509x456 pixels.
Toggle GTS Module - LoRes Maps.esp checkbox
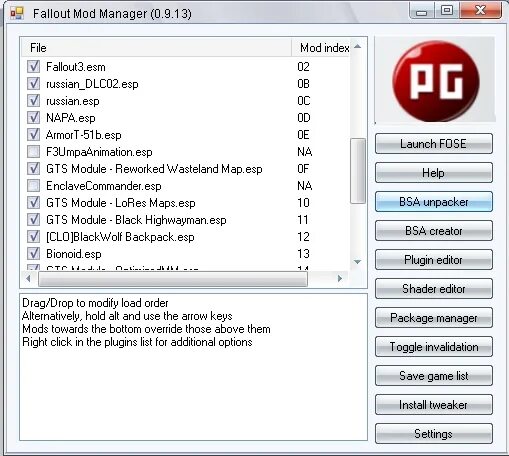33,203
